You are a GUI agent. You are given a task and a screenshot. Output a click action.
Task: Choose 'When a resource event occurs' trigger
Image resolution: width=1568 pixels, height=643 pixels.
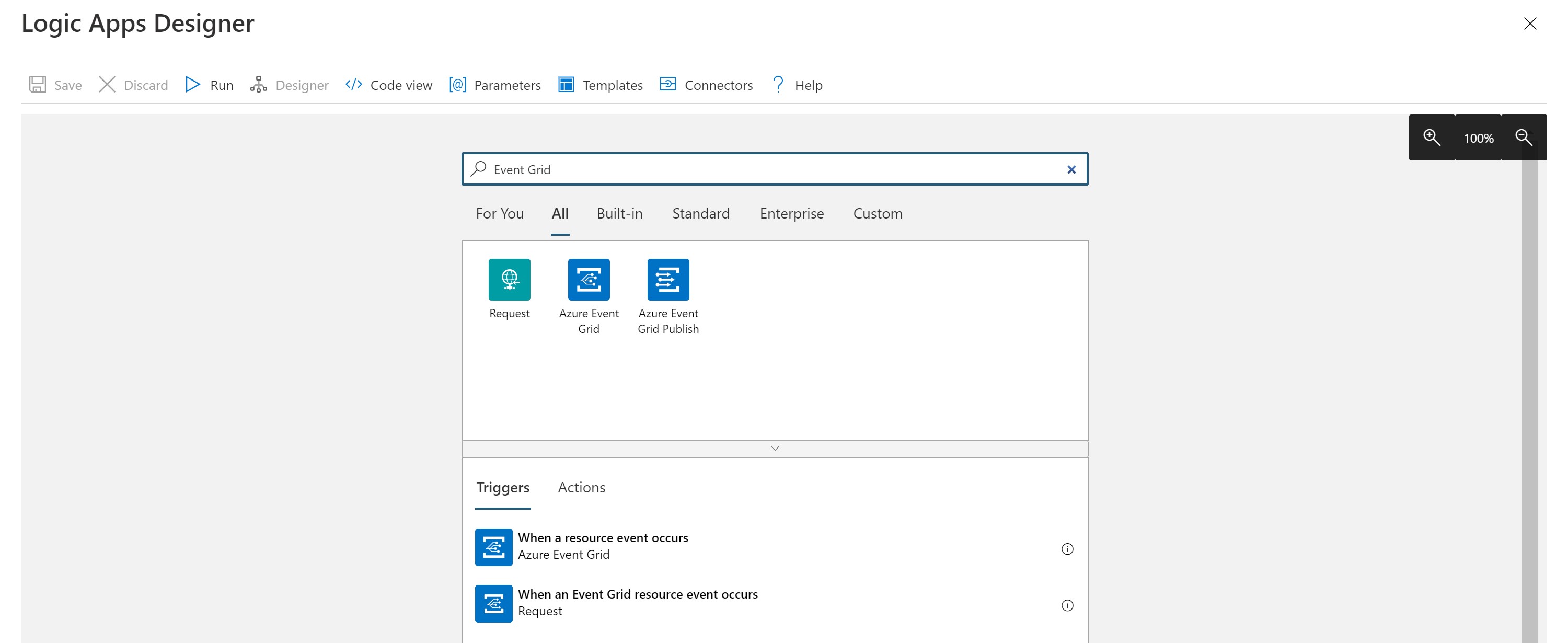point(603,546)
